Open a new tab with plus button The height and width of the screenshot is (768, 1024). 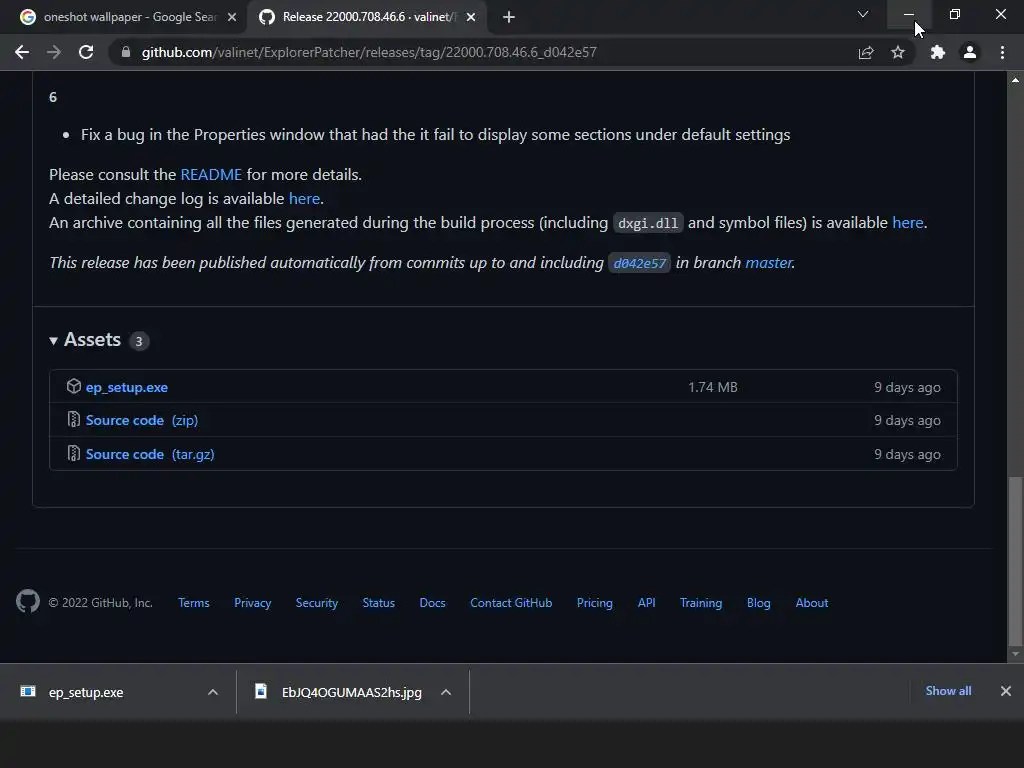(x=509, y=17)
